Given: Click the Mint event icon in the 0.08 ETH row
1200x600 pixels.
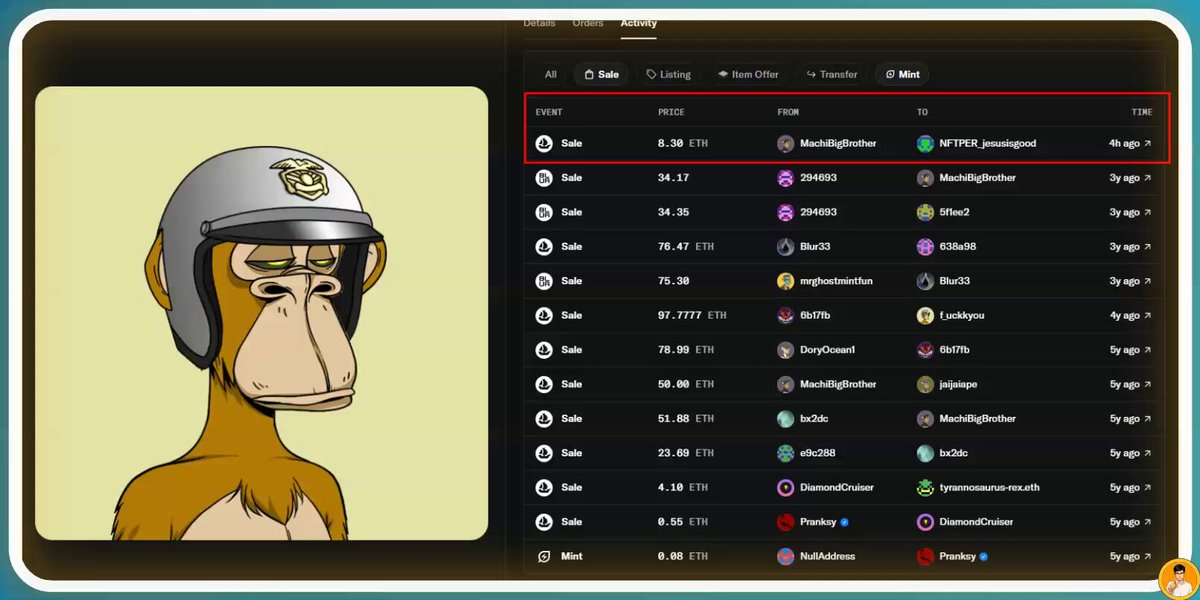Looking at the screenshot, I should point(544,556).
